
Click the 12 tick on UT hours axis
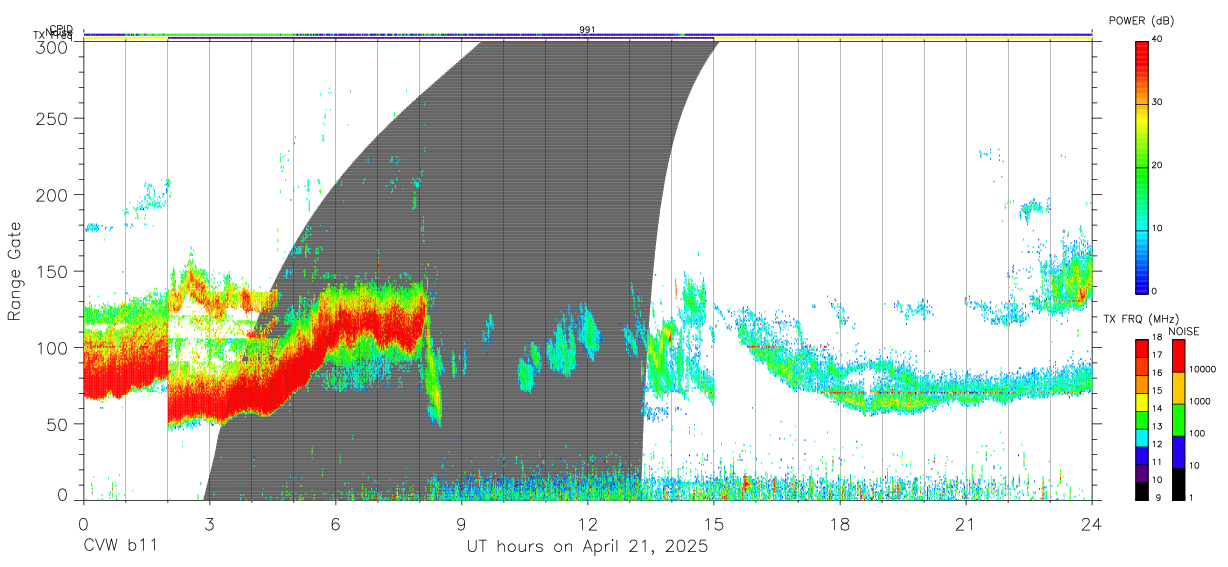(587, 523)
